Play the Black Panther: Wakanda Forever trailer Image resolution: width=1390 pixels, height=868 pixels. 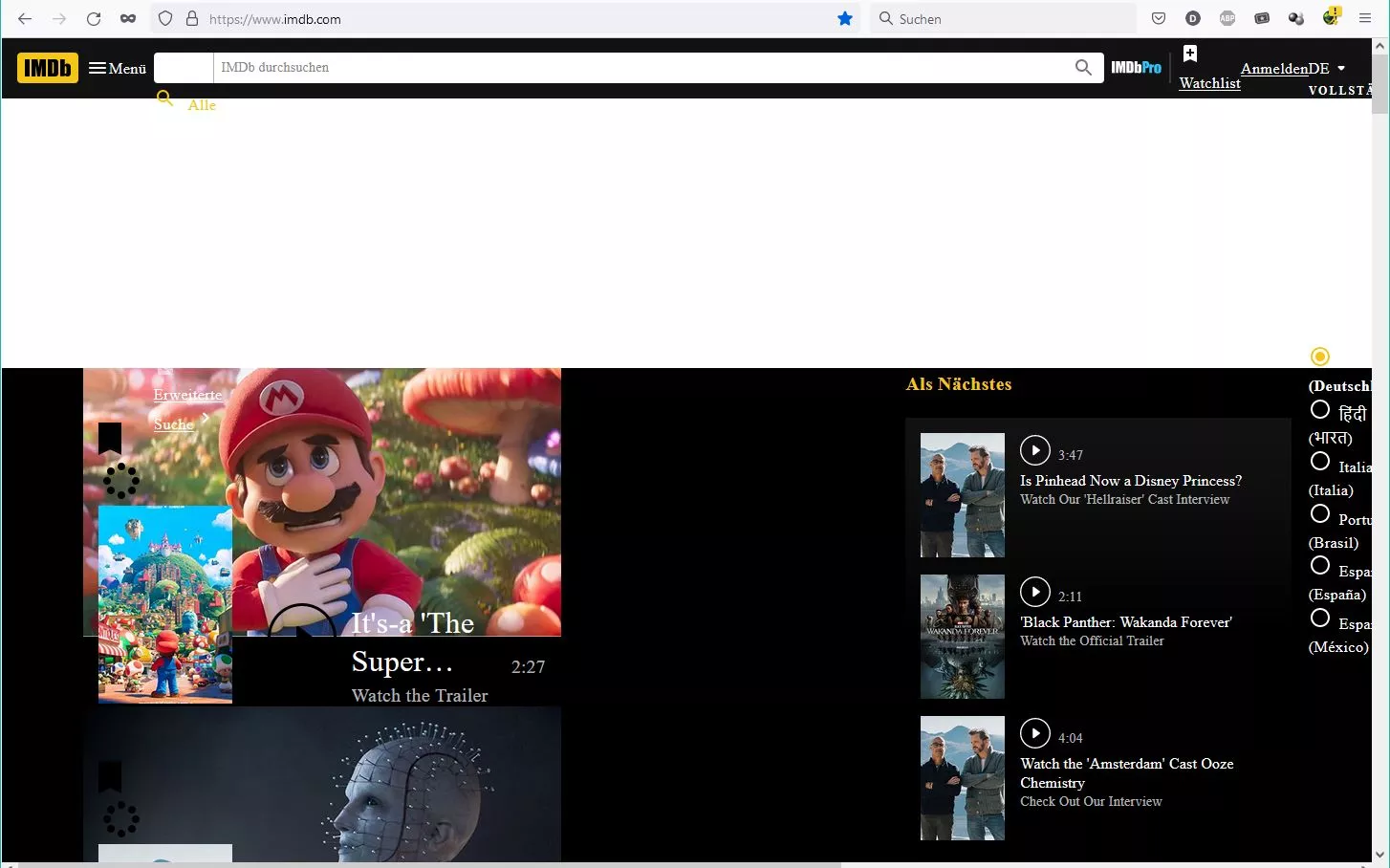click(1034, 592)
